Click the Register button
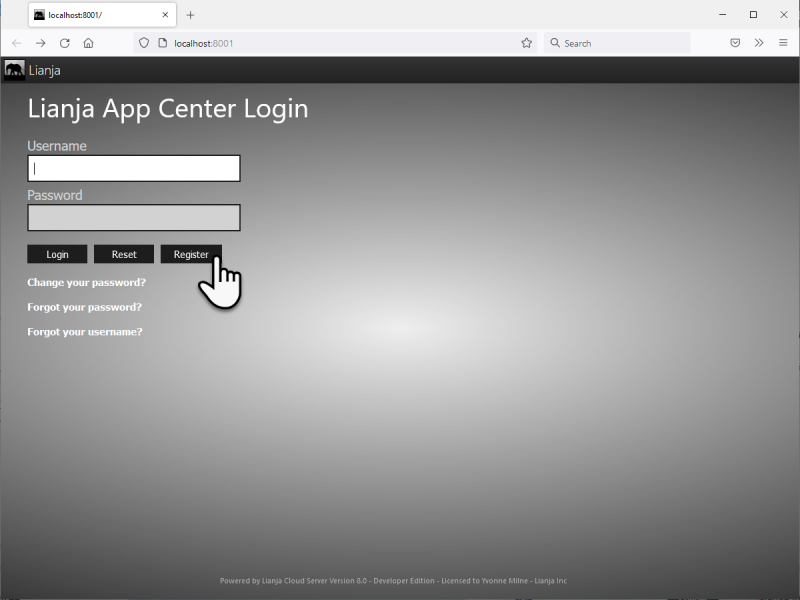The height and width of the screenshot is (600, 800). (191, 254)
